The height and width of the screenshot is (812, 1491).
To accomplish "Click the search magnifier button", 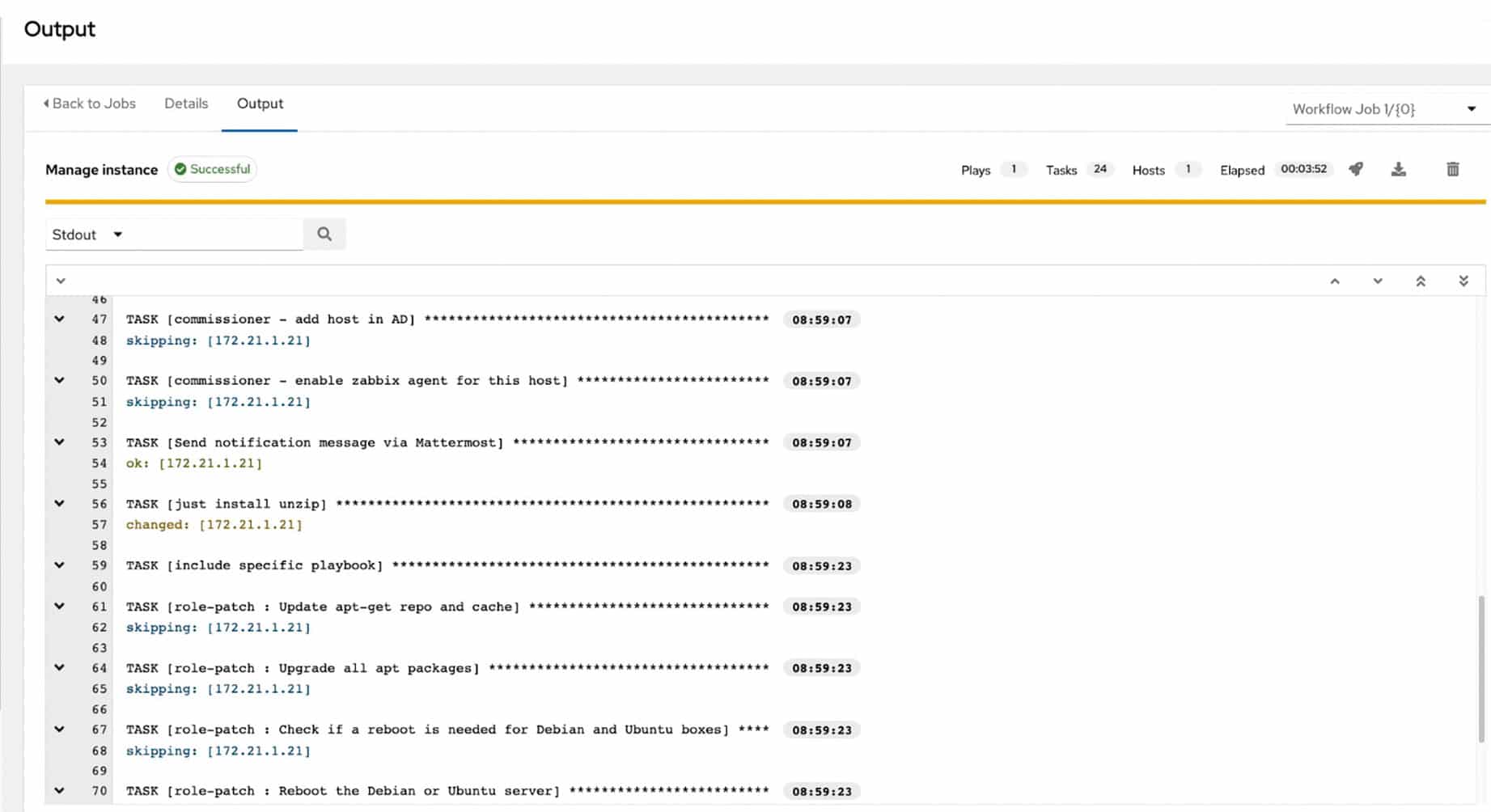I will tap(324, 234).
